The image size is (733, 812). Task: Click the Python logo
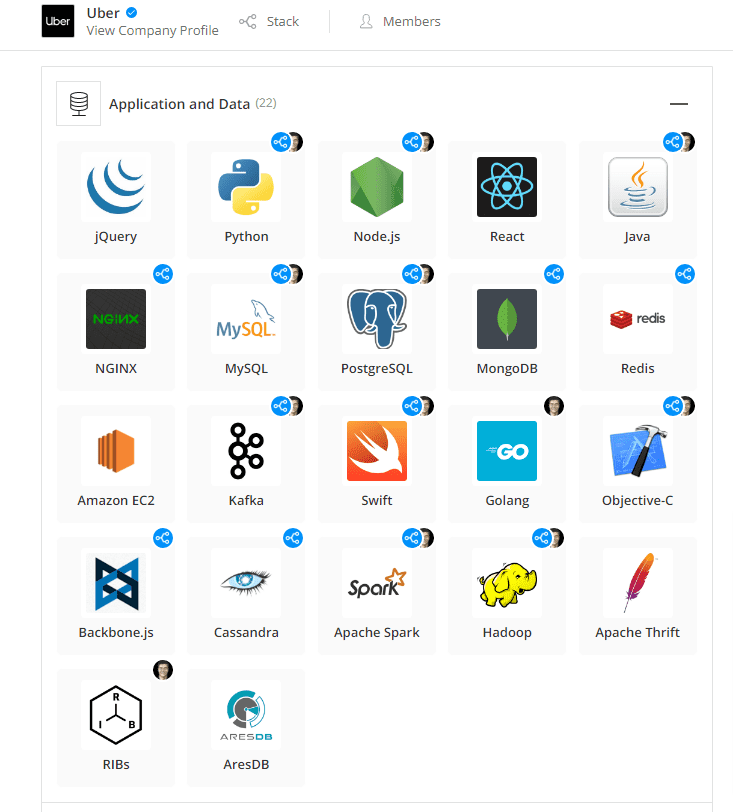246,187
